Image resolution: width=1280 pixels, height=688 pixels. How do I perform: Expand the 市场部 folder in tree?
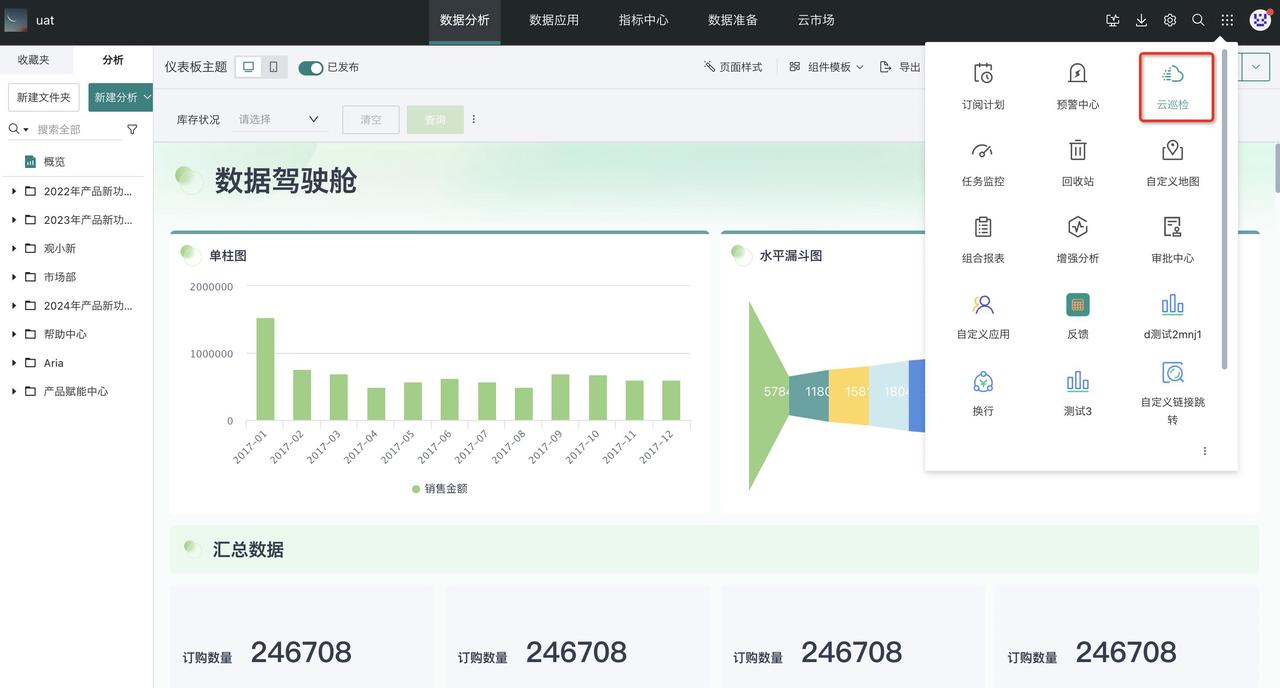(13, 277)
